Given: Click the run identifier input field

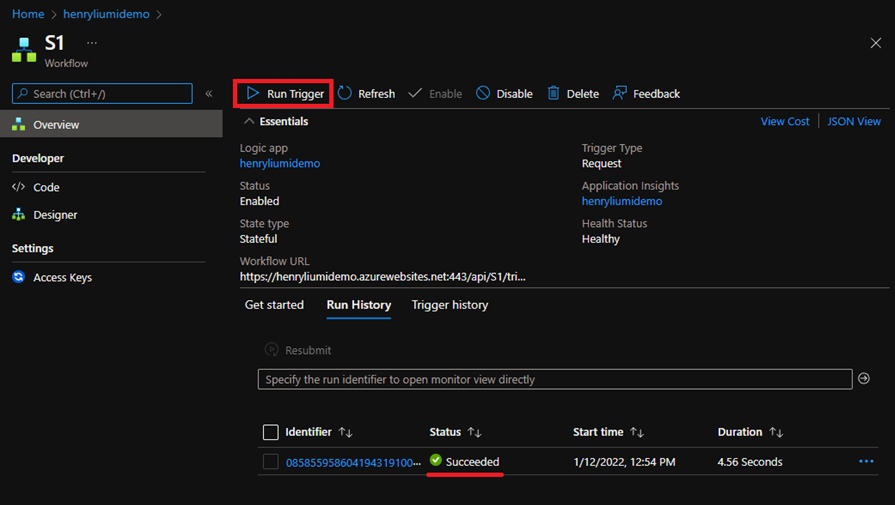Looking at the screenshot, I should (555, 379).
